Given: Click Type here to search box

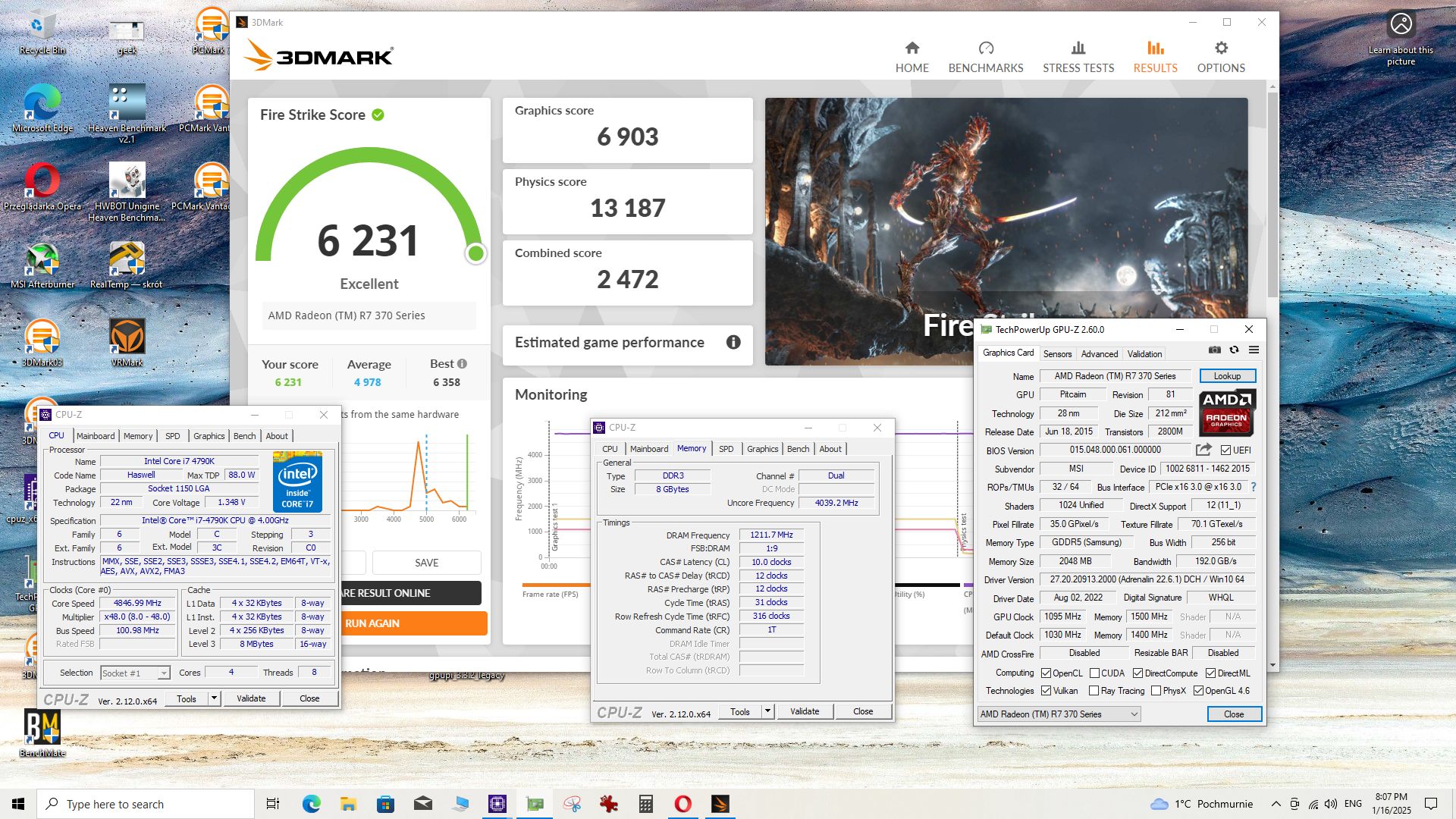Looking at the screenshot, I should click(x=146, y=804).
